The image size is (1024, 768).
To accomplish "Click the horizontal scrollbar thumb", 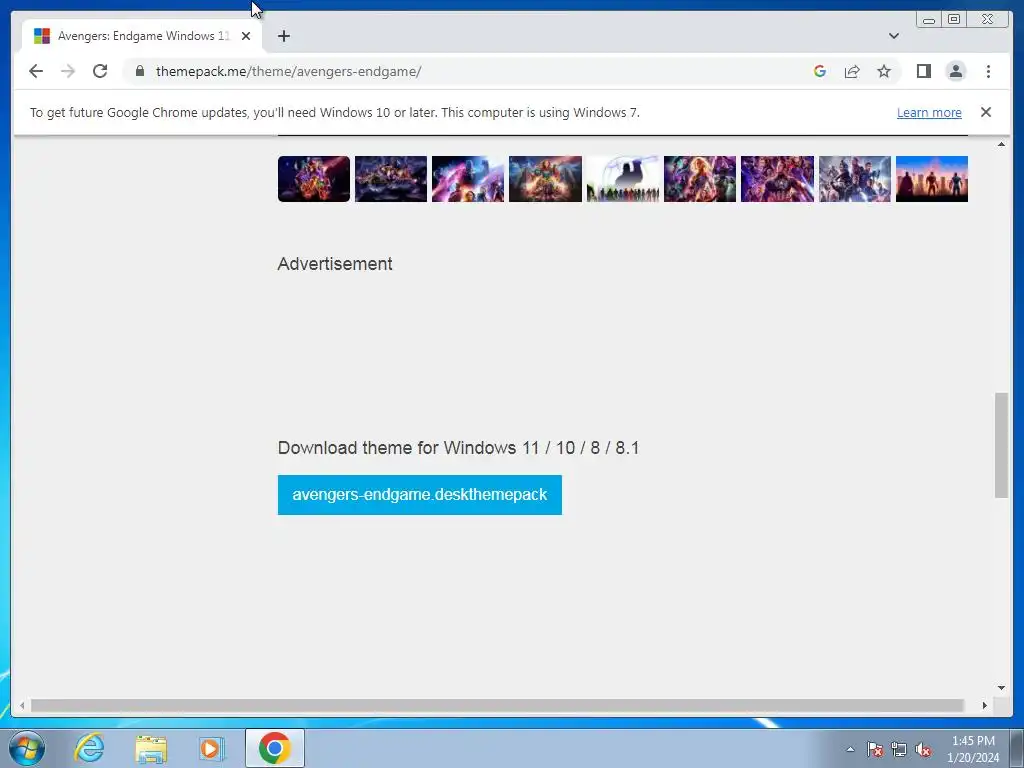I will click(x=498, y=705).
